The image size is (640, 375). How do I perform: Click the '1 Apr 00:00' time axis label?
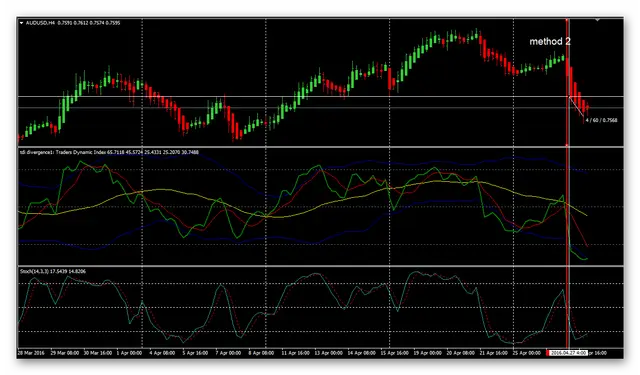tap(129, 353)
